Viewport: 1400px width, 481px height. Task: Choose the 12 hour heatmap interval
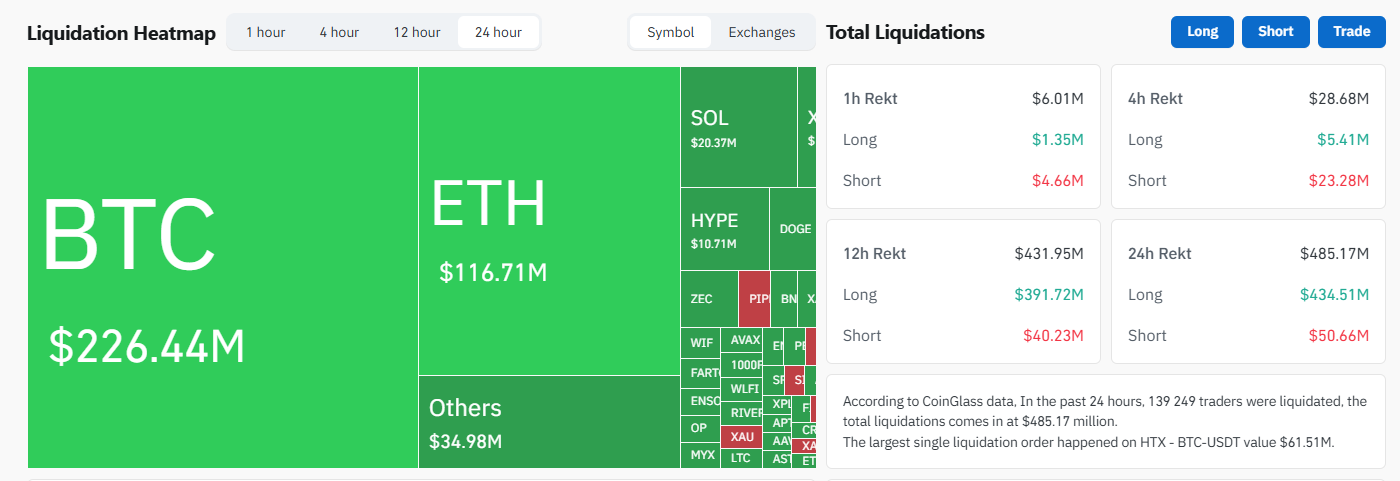pyautogui.click(x=417, y=32)
